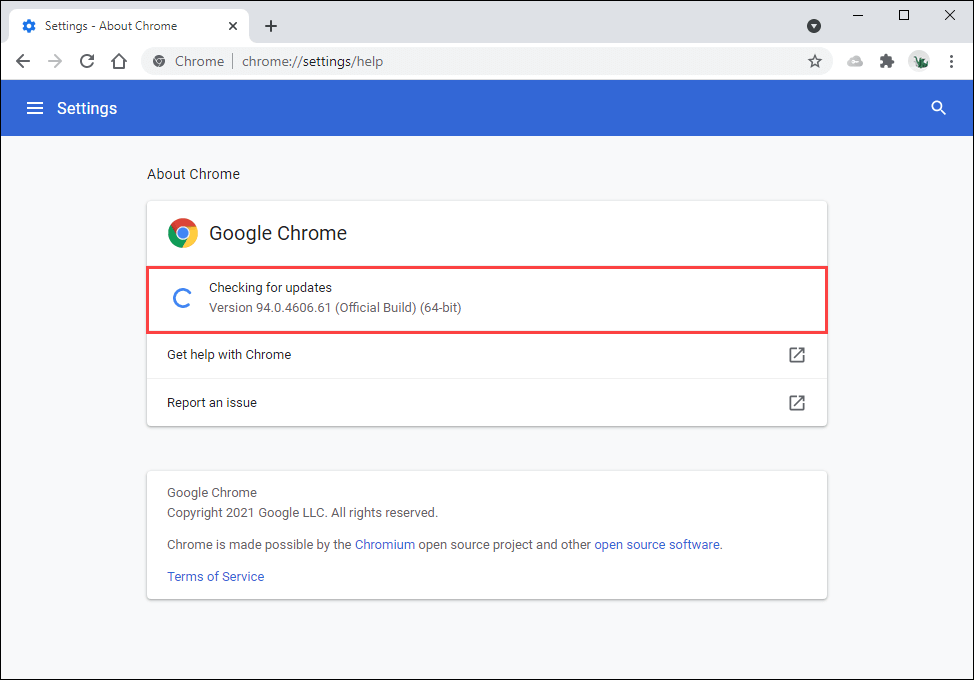The height and width of the screenshot is (680, 974).
Task: Click the user profile avatar
Action: click(918, 61)
